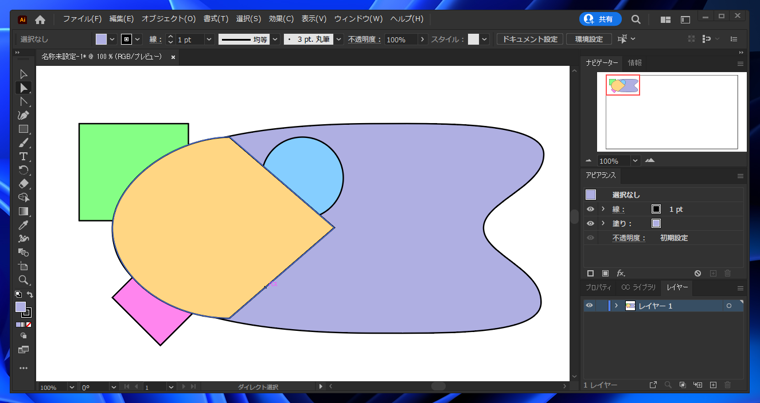Switch to the プロパティ tab
Viewport: 760px width, 403px height.
[x=598, y=288]
